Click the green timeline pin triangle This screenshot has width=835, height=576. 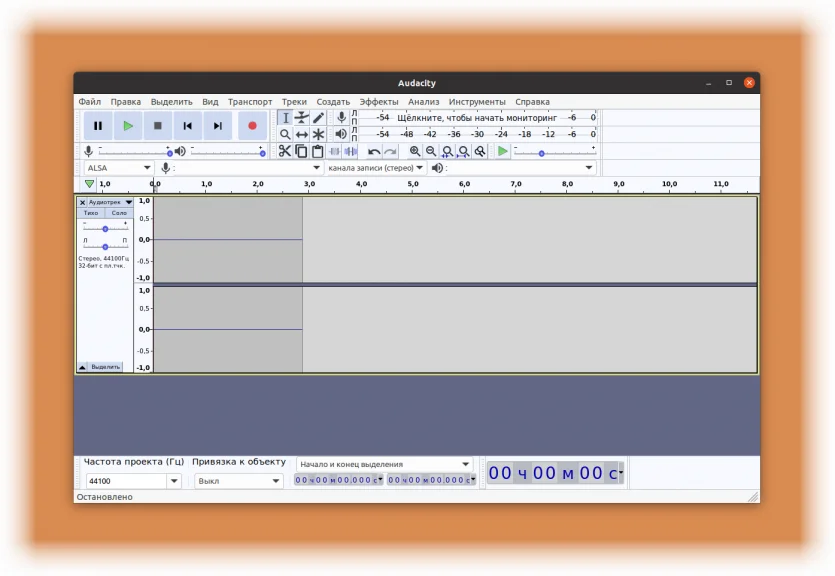[89, 184]
